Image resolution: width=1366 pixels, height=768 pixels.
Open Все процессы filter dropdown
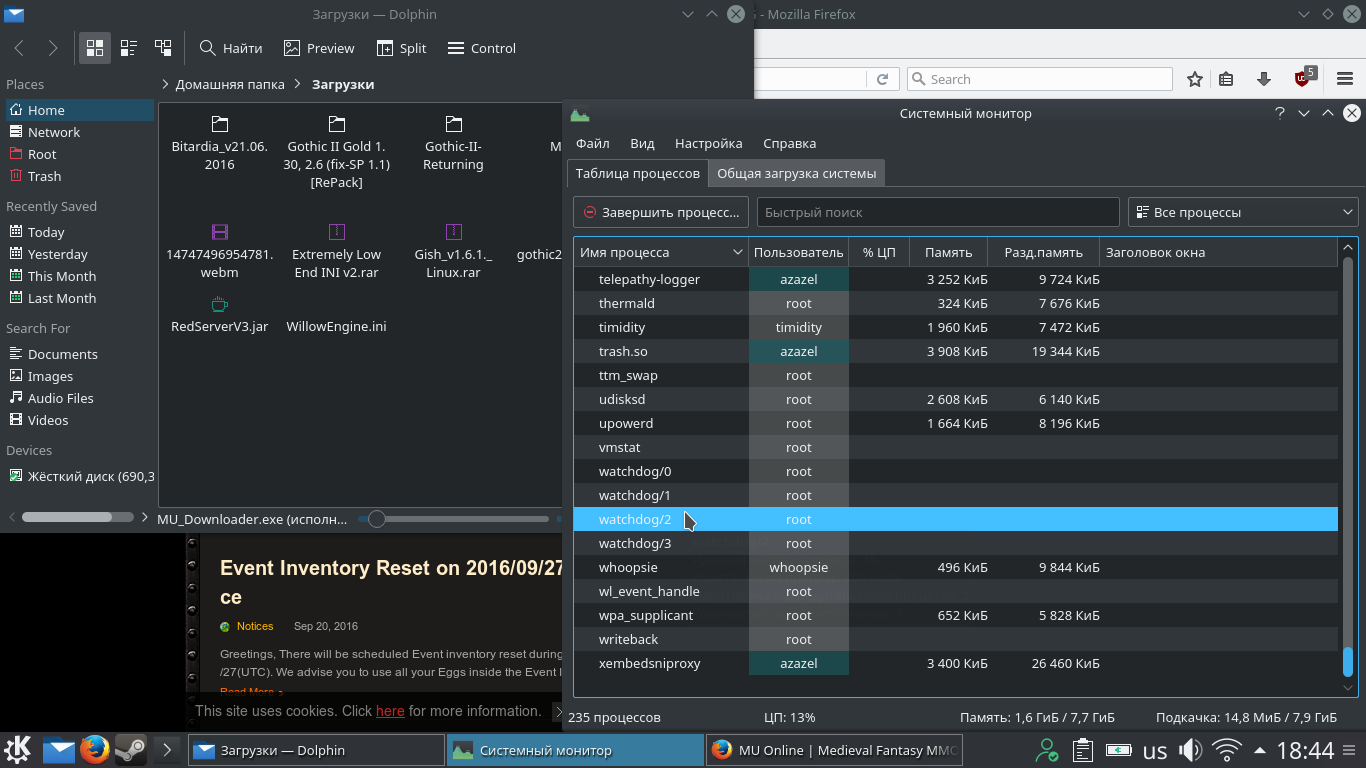click(x=1243, y=212)
